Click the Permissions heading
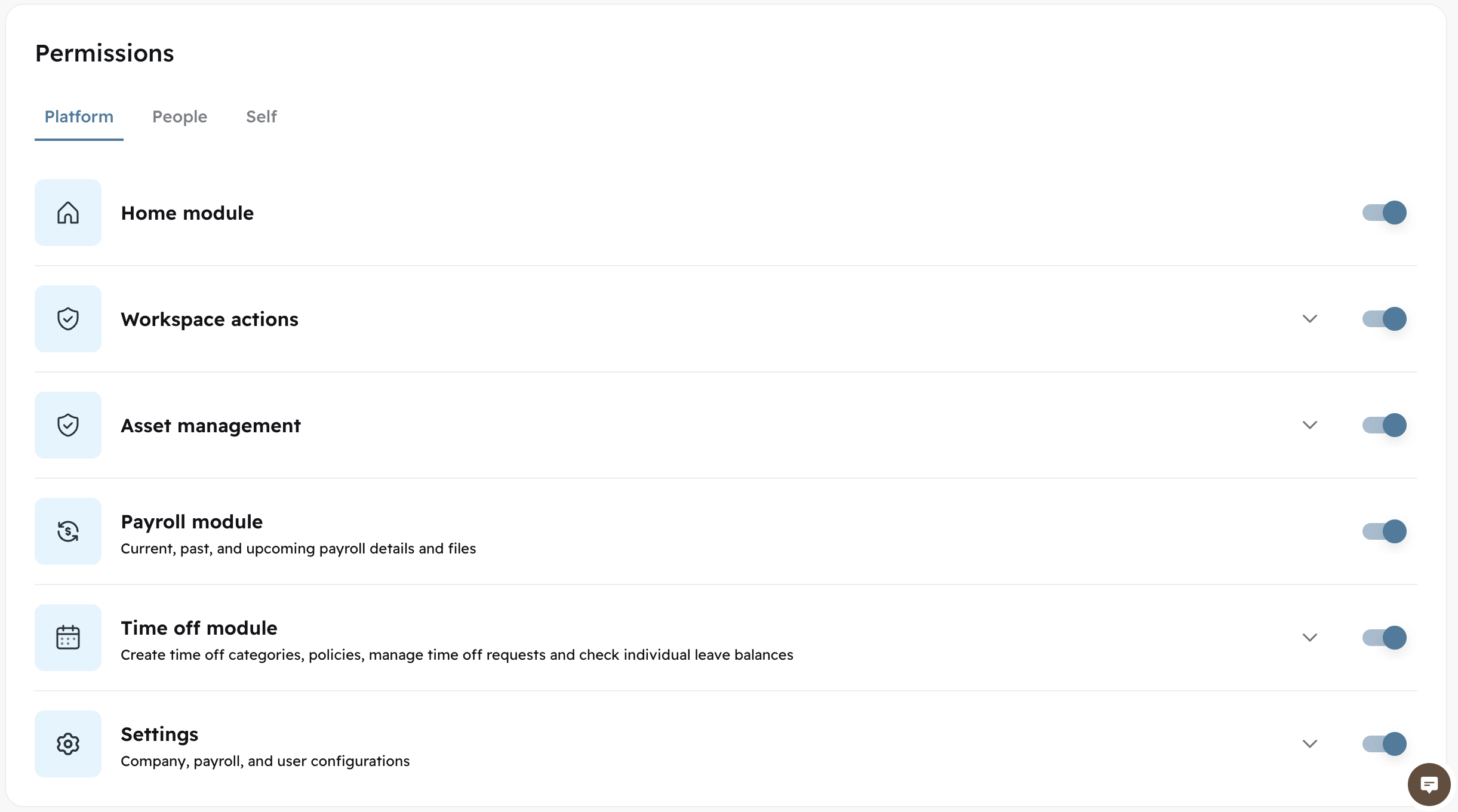 104,53
